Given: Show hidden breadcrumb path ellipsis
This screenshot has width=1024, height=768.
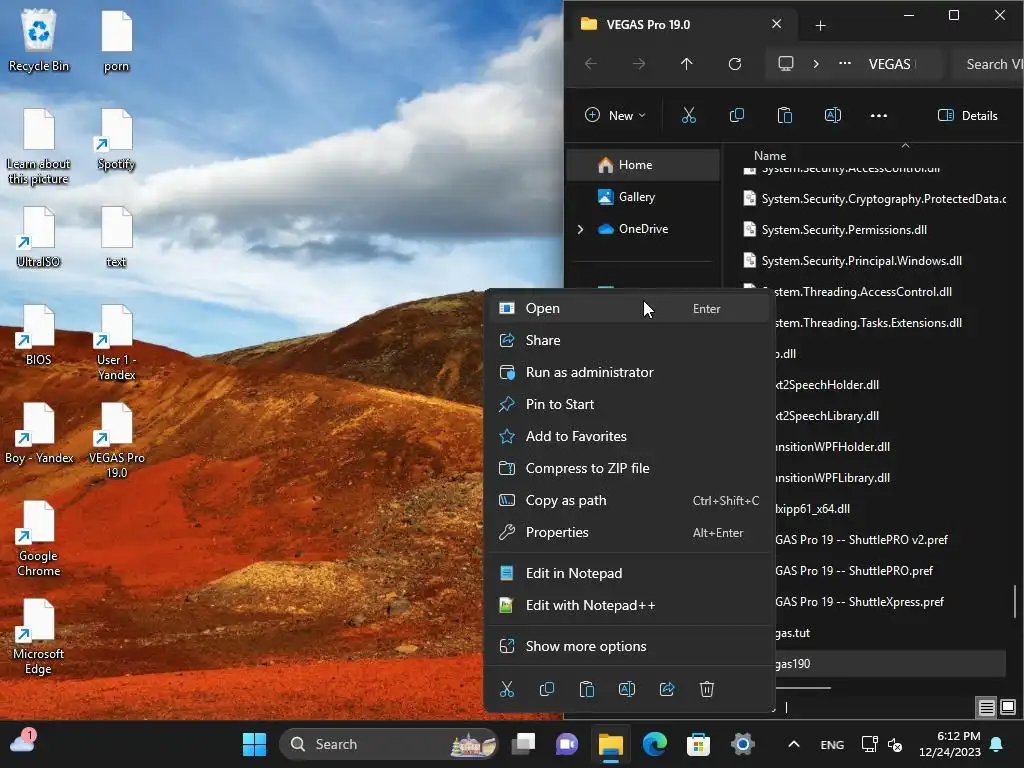Looking at the screenshot, I should 844,63.
